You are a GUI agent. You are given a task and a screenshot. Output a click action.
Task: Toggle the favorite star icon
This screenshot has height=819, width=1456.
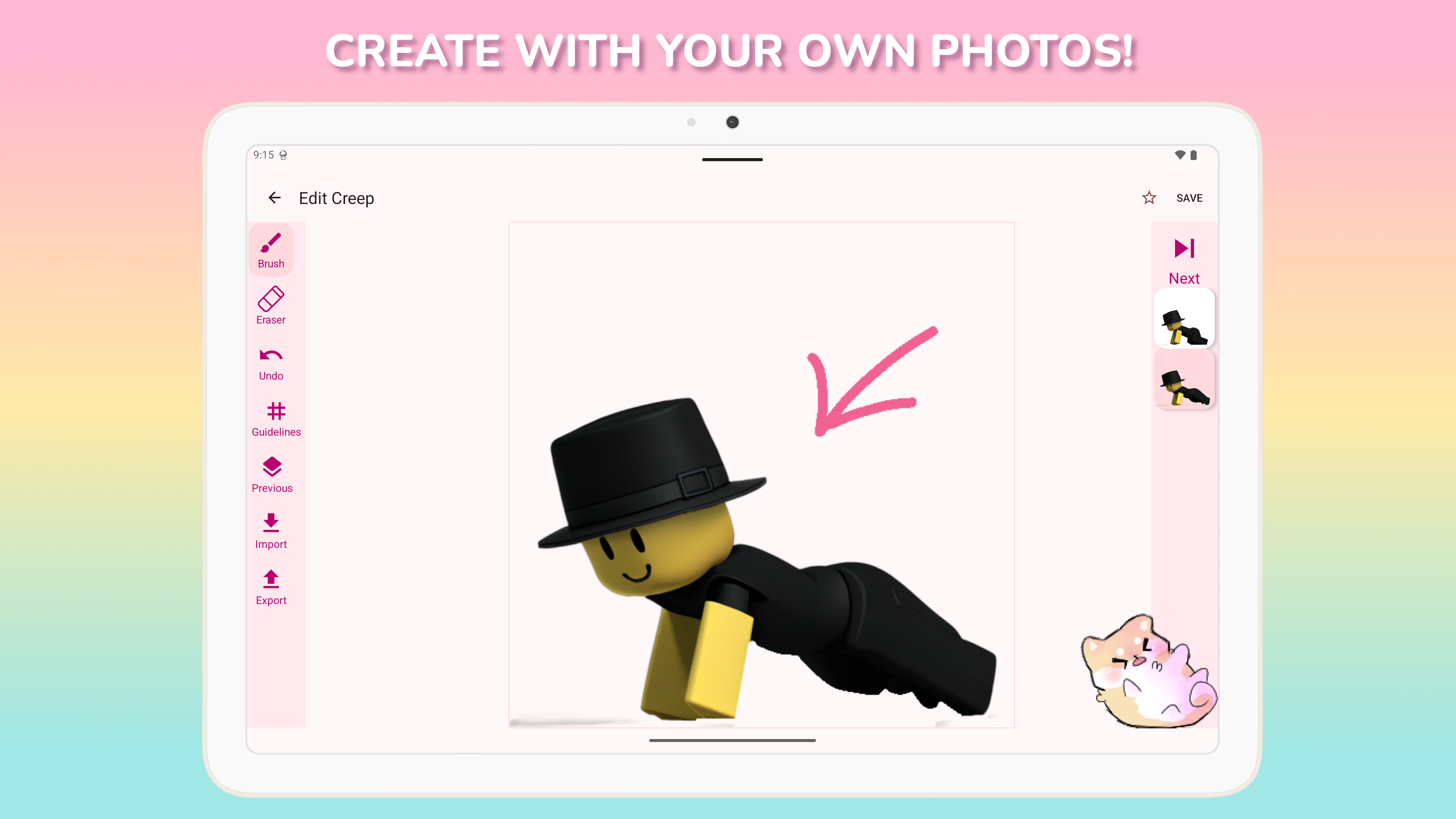point(1148,198)
